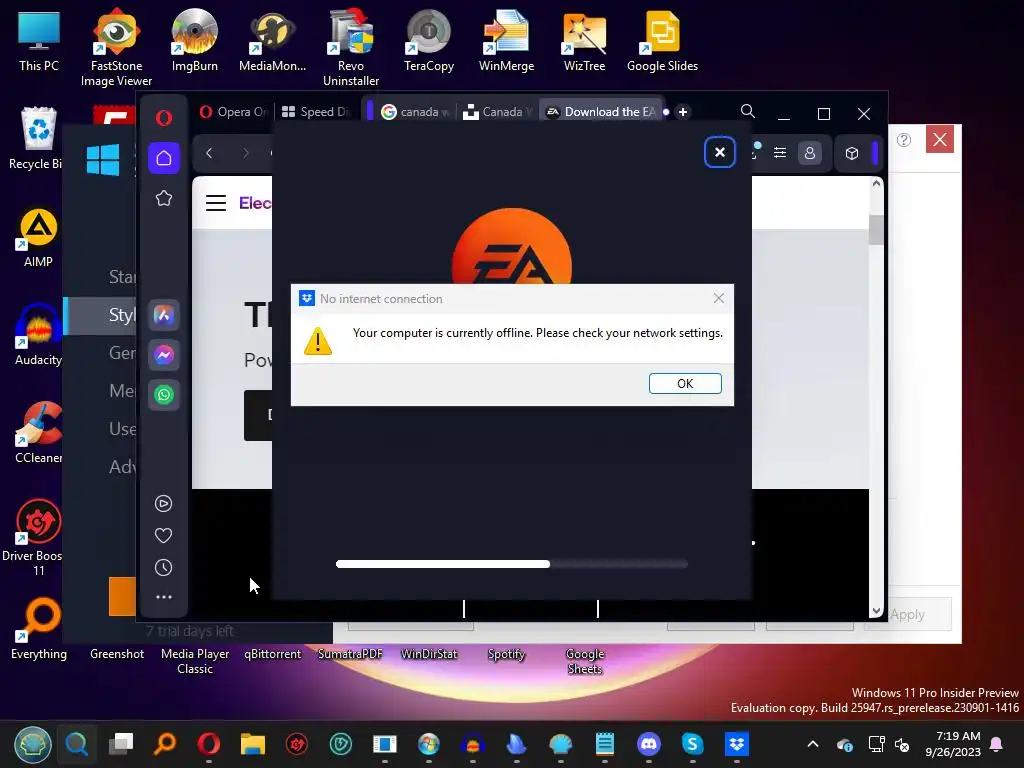Open WizTree desktop shortcut
This screenshot has width=1024, height=768.
click(584, 40)
